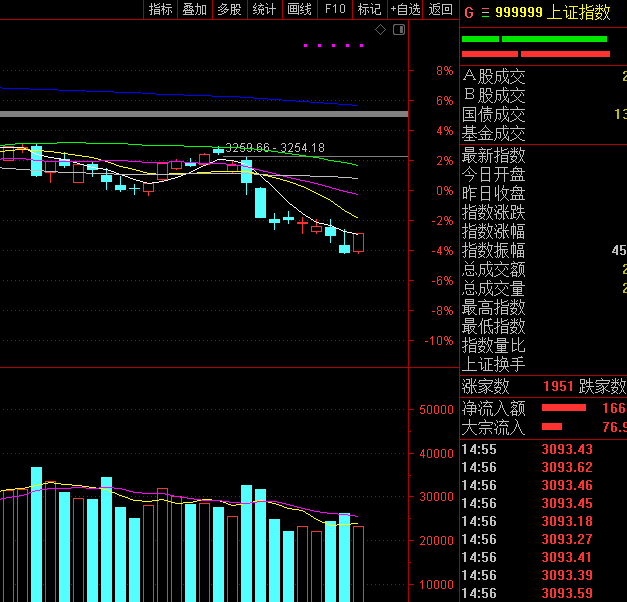The height and width of the screenshot is (602, 627).
Task: Click the 指数涨幅 row label
Action: 493,232
